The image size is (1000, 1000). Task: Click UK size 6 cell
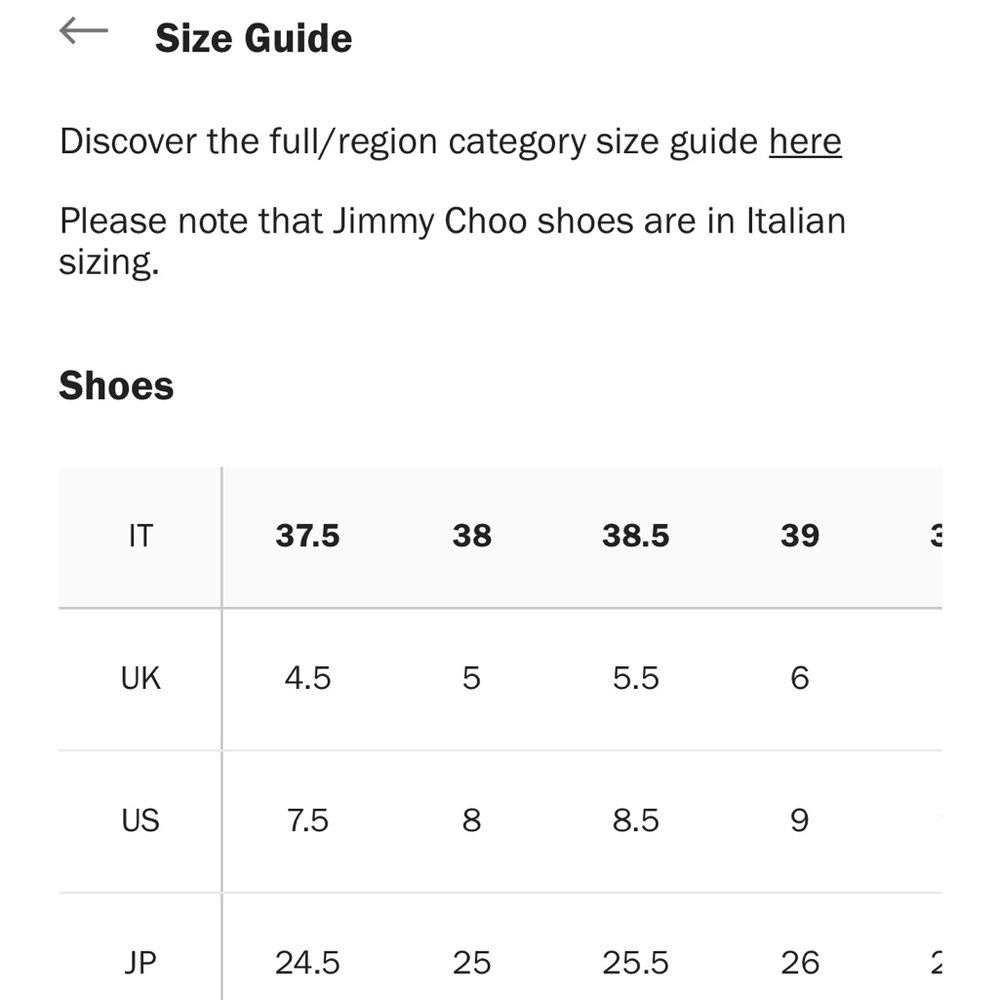point(800,678)
